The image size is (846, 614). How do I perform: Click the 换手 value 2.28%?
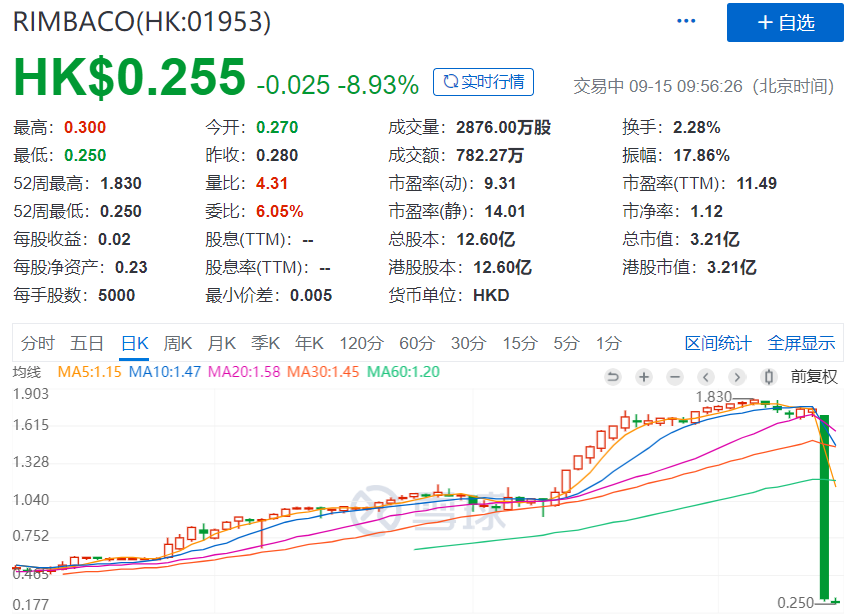(697, 127)
